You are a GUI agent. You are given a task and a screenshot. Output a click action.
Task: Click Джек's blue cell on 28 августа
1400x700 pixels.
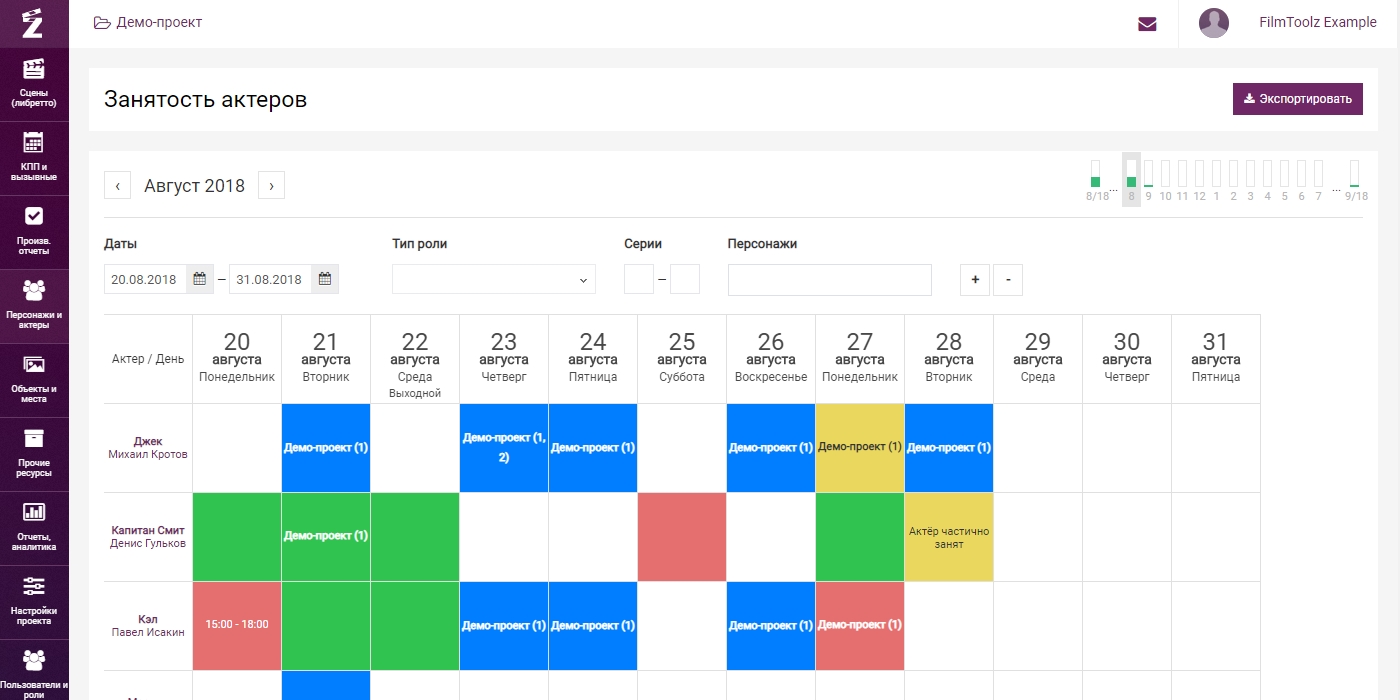click(949, 448)
